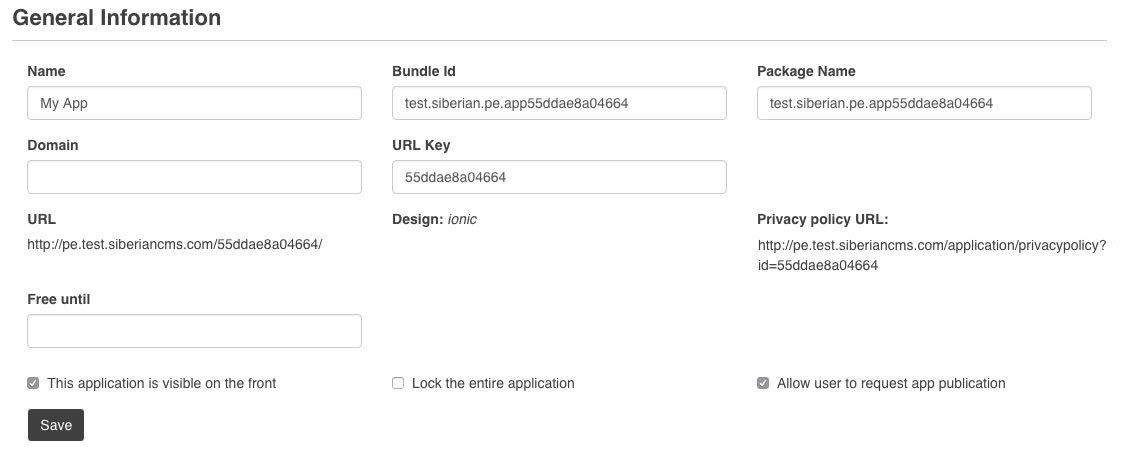Click the 'Free until' label
The image size is (1132, 462).
pyautogui.click(x=59, y=299)
